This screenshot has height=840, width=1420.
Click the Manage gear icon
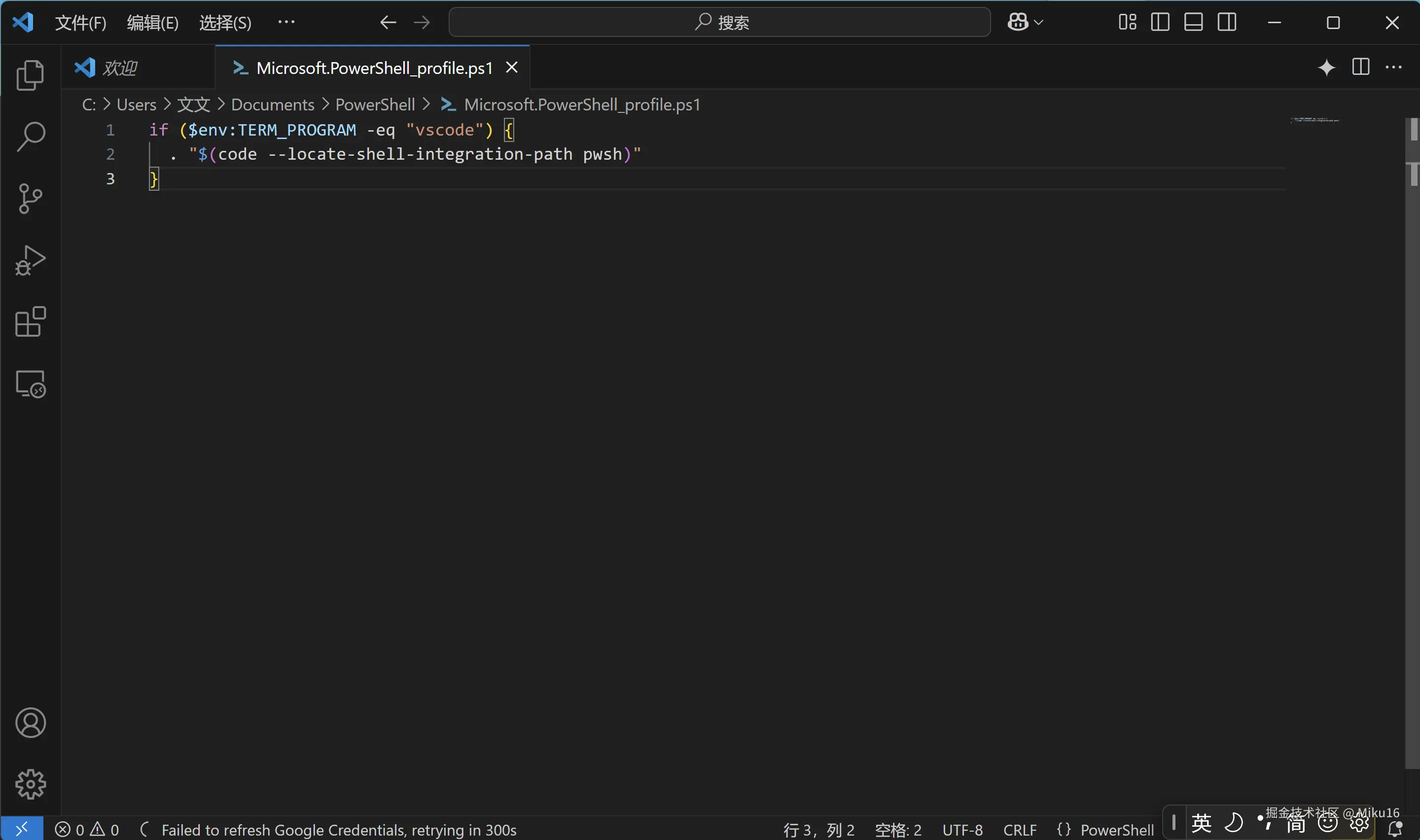coord(30,784)
